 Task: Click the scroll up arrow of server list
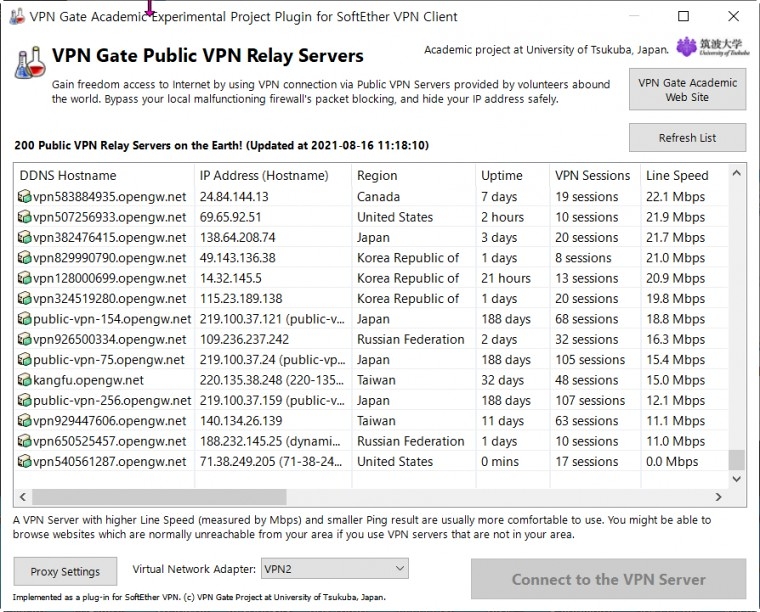pos(737,173)
